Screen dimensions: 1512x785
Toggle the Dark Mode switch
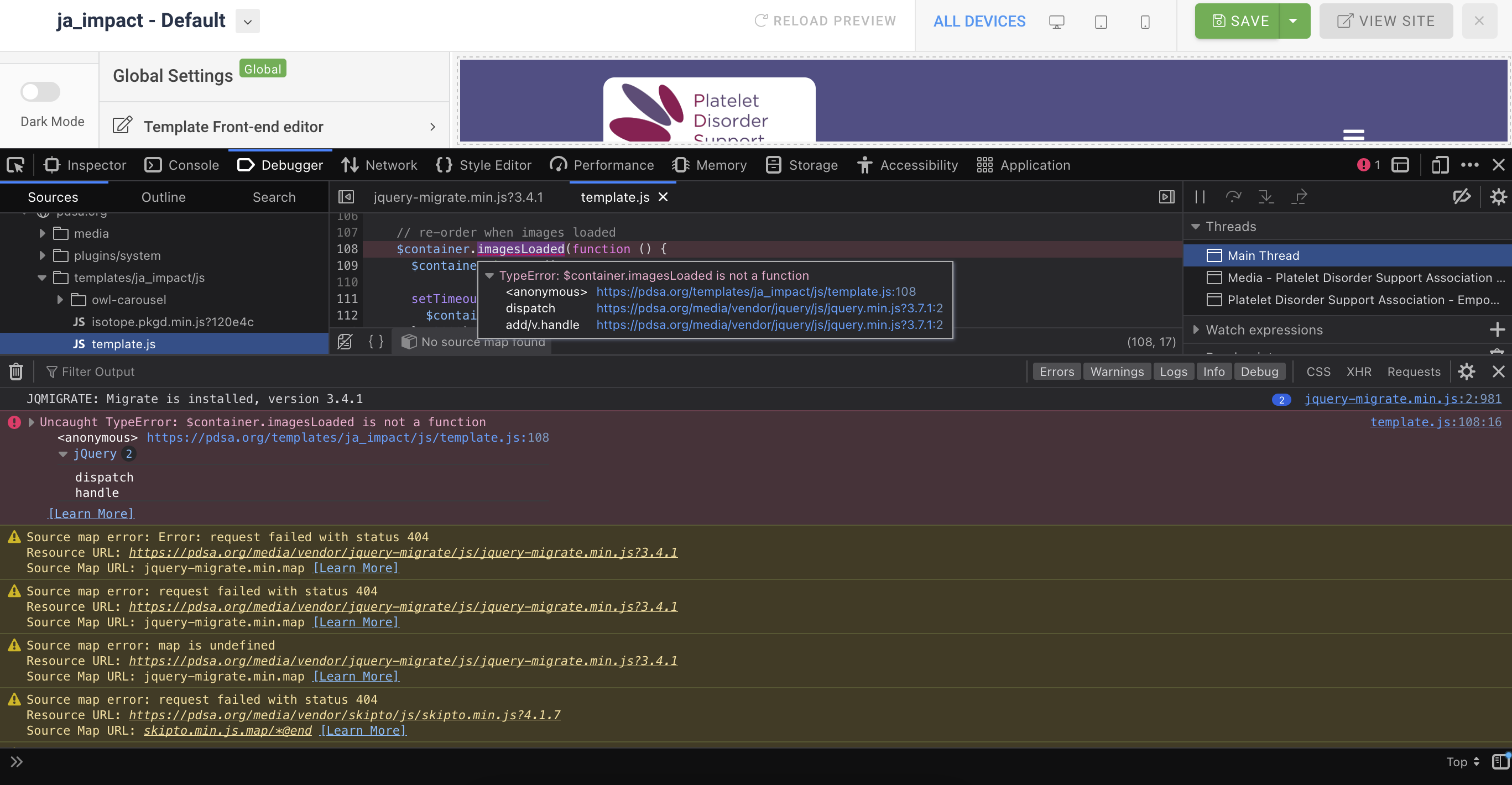40,92
